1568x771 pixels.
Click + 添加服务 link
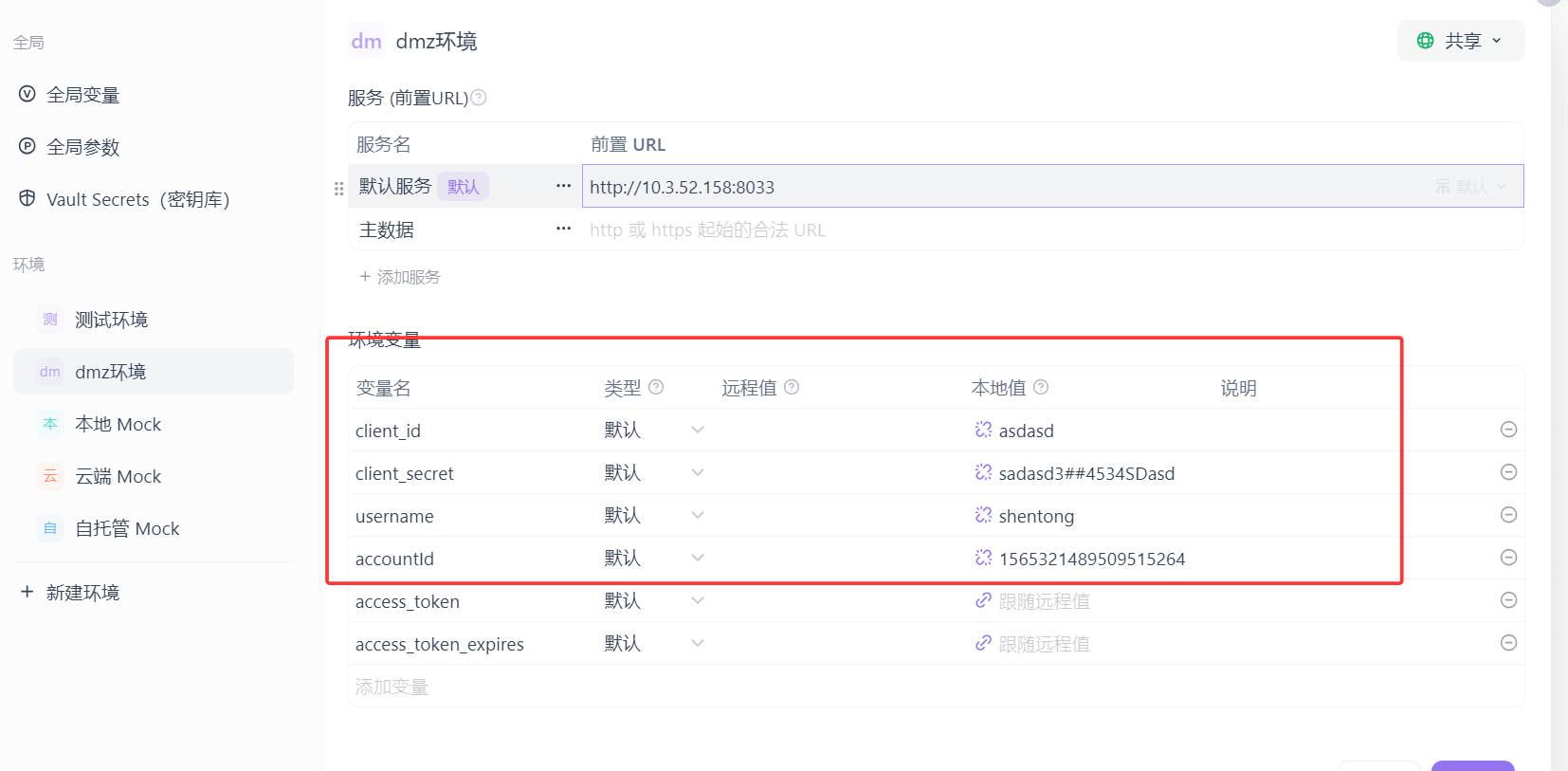pos(399,277)
